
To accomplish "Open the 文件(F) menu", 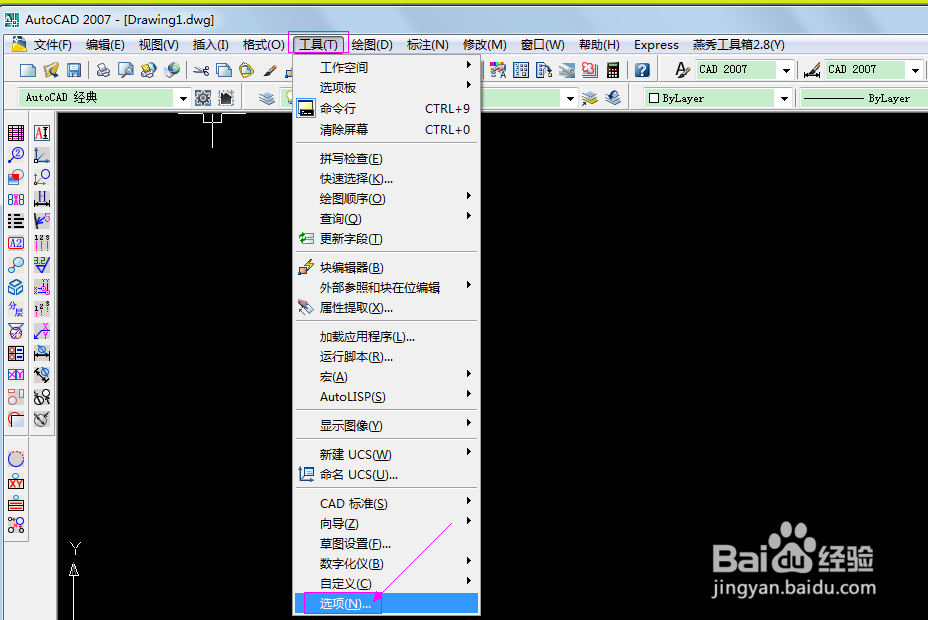I will tap(52, 45).
